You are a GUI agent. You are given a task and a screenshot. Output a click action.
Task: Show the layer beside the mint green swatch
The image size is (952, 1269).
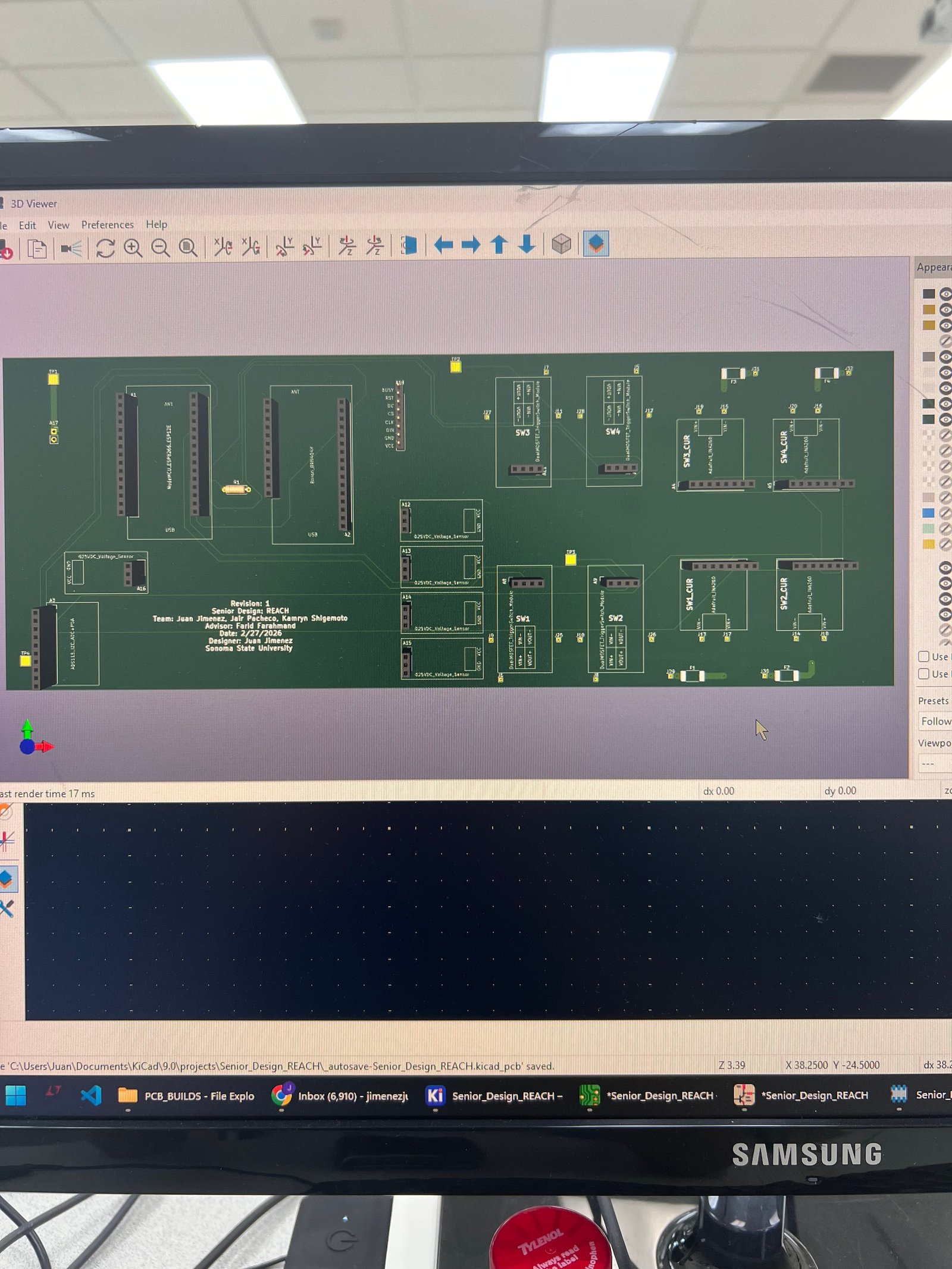pyautogui.click(x=945, y=528)
